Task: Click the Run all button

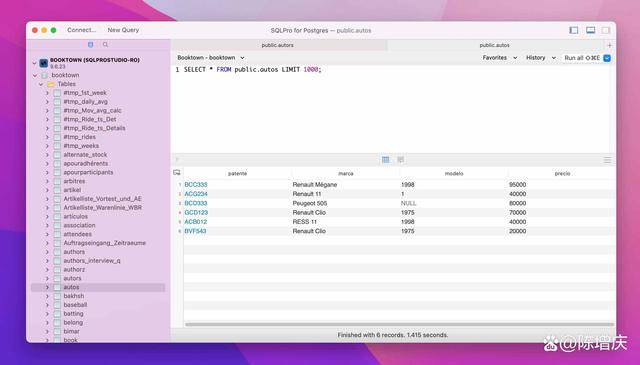Action: (582, 58)
